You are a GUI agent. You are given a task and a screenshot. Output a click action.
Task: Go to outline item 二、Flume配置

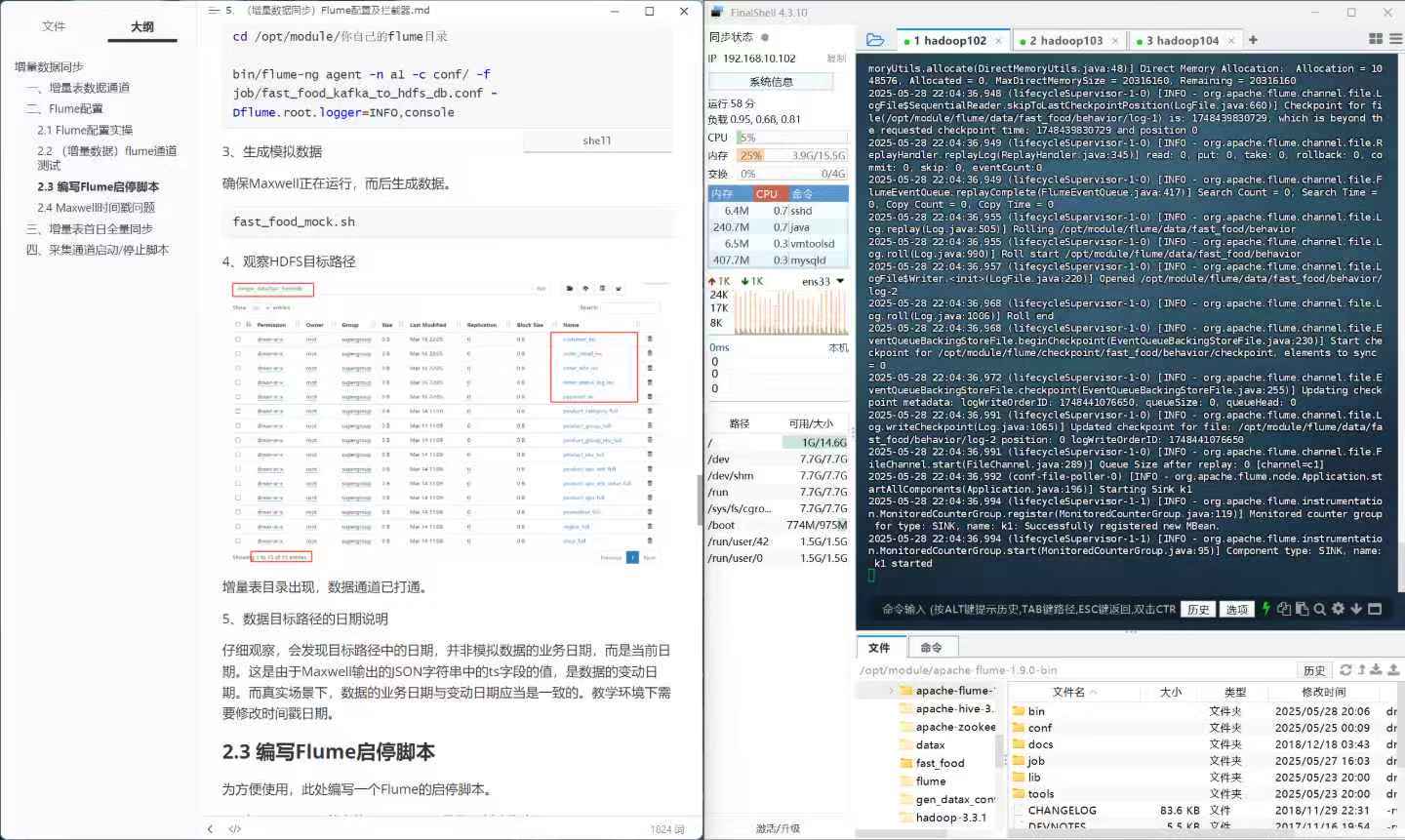tap(64, 108)
